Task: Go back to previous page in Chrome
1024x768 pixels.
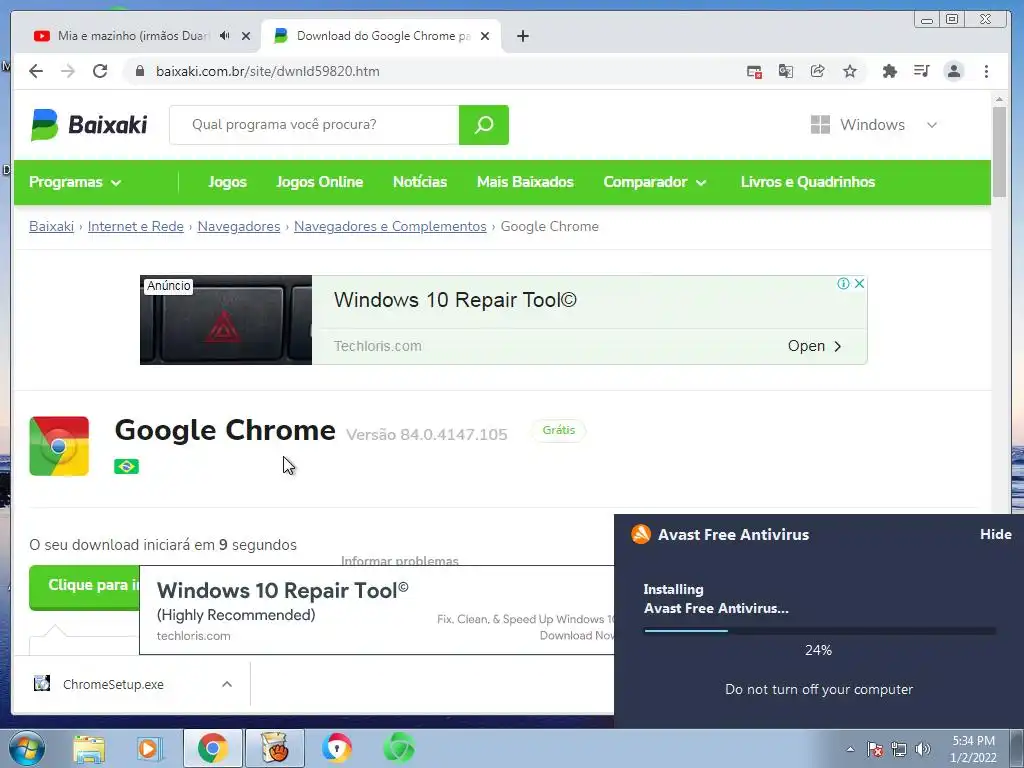Action: point(36,71)
